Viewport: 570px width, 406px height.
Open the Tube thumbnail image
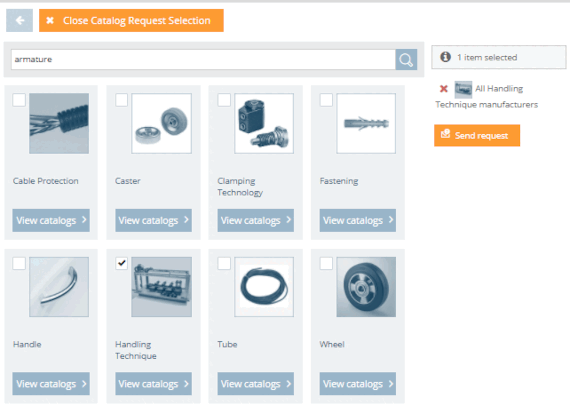[264, 287]
